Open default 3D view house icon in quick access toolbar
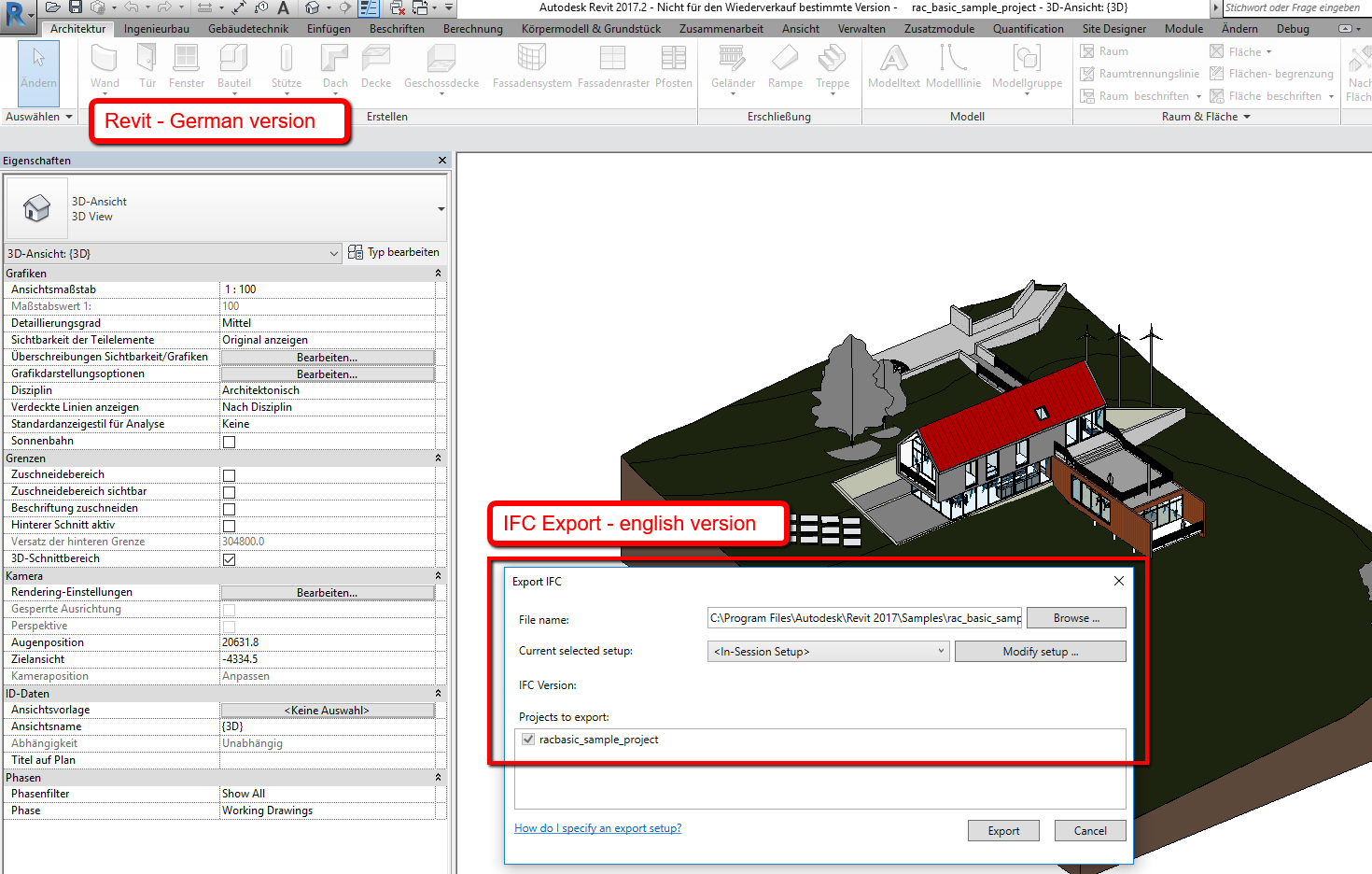The height and width of the screenshot is (874, 1372). point(313,7)
